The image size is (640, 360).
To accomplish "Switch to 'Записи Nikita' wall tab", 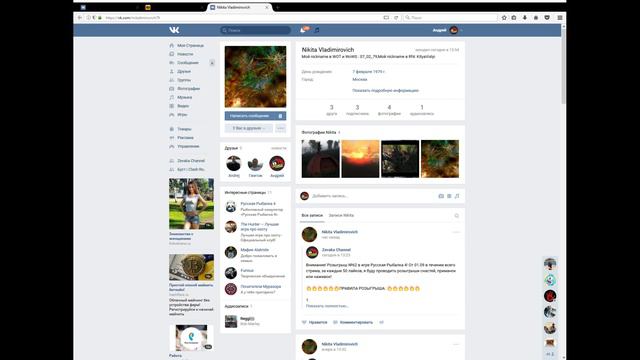I will [341, 216].
